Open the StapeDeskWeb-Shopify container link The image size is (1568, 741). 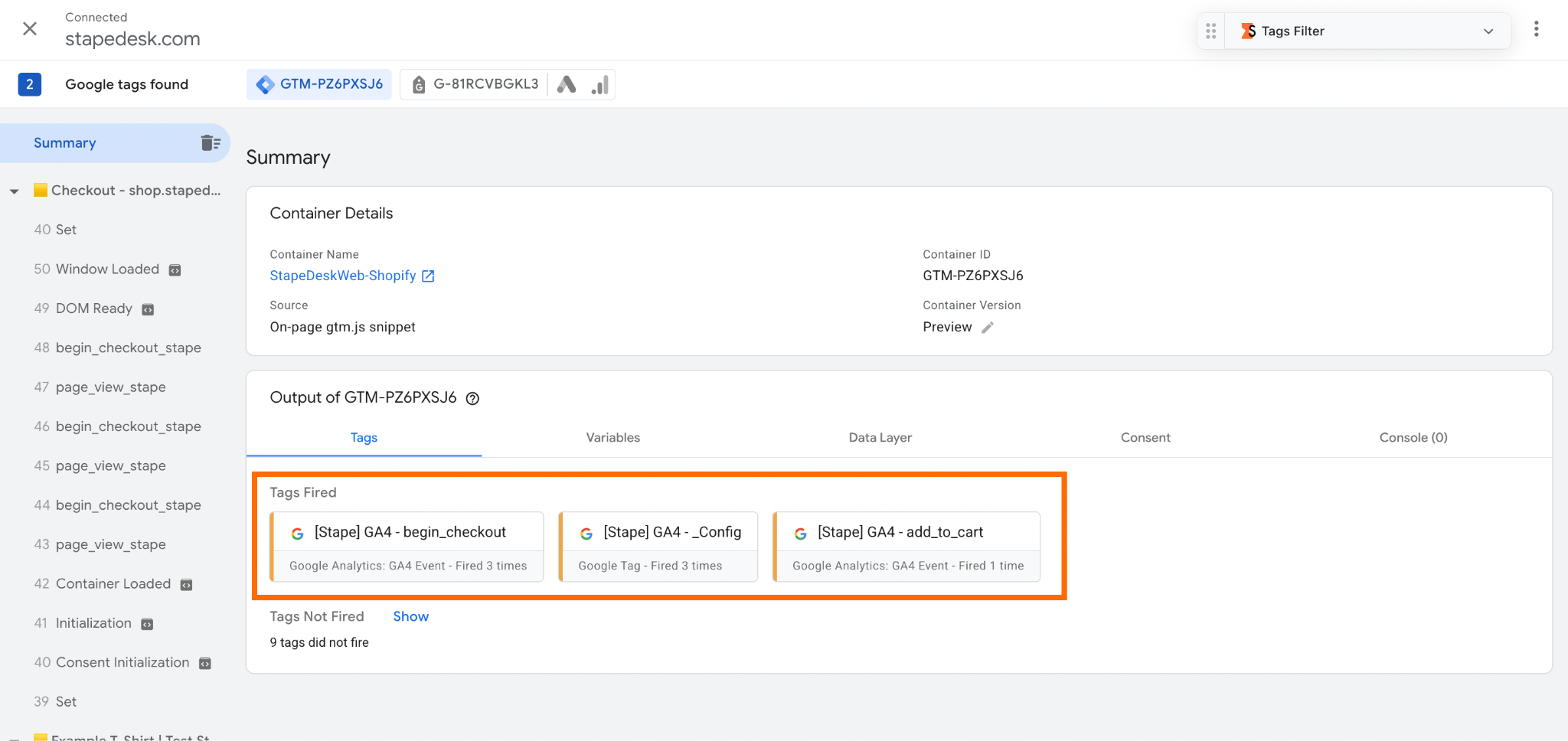tap(342, 276)
